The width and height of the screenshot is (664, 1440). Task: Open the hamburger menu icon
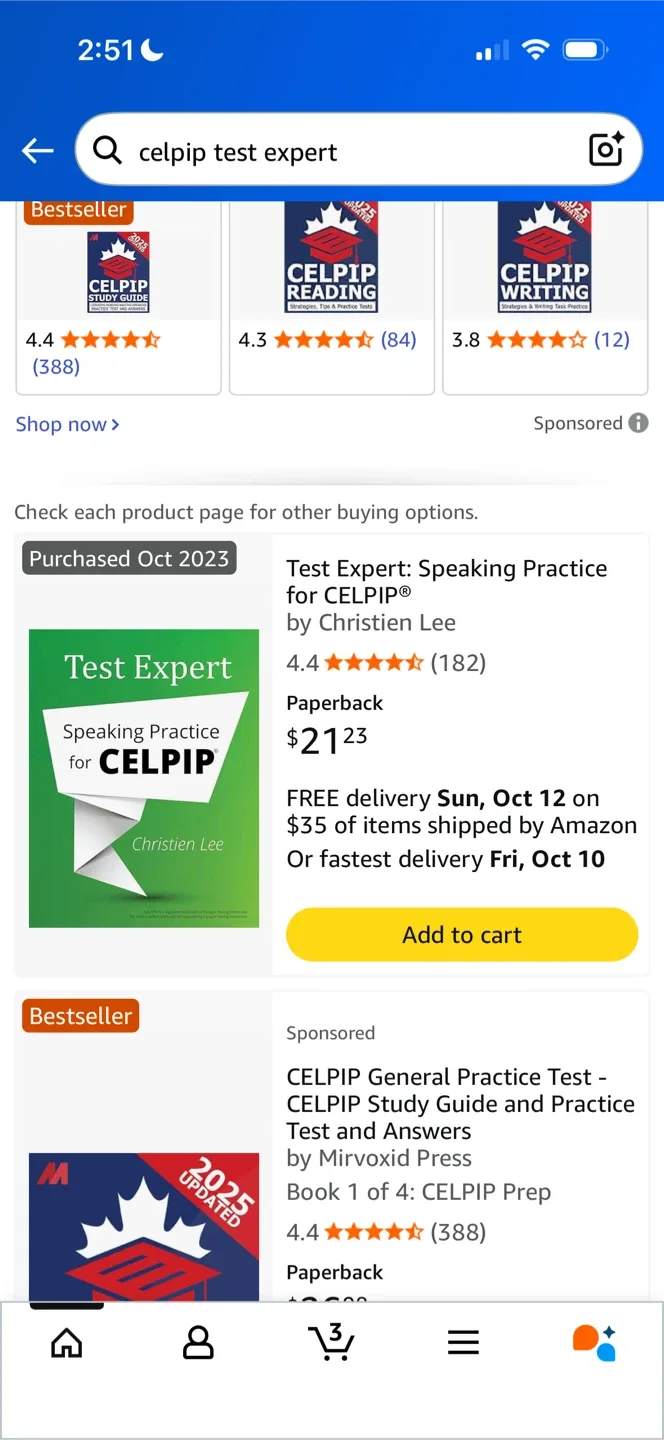pyautogui.click(x=463, y=1343)
